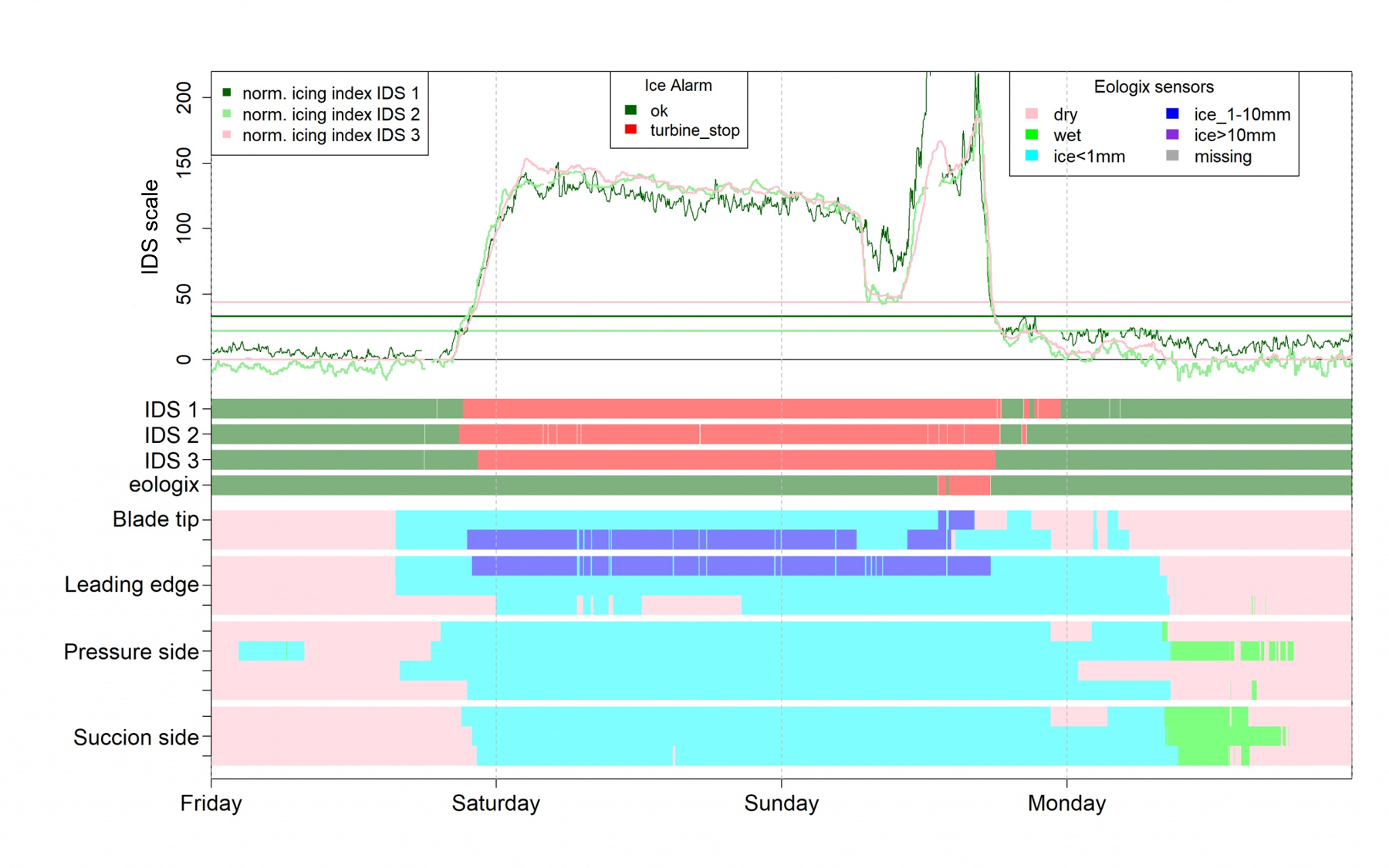The height and width of the screenshot is (868, 1389).
Task: Click the 'Pressure side' row label
Action: 131,652
